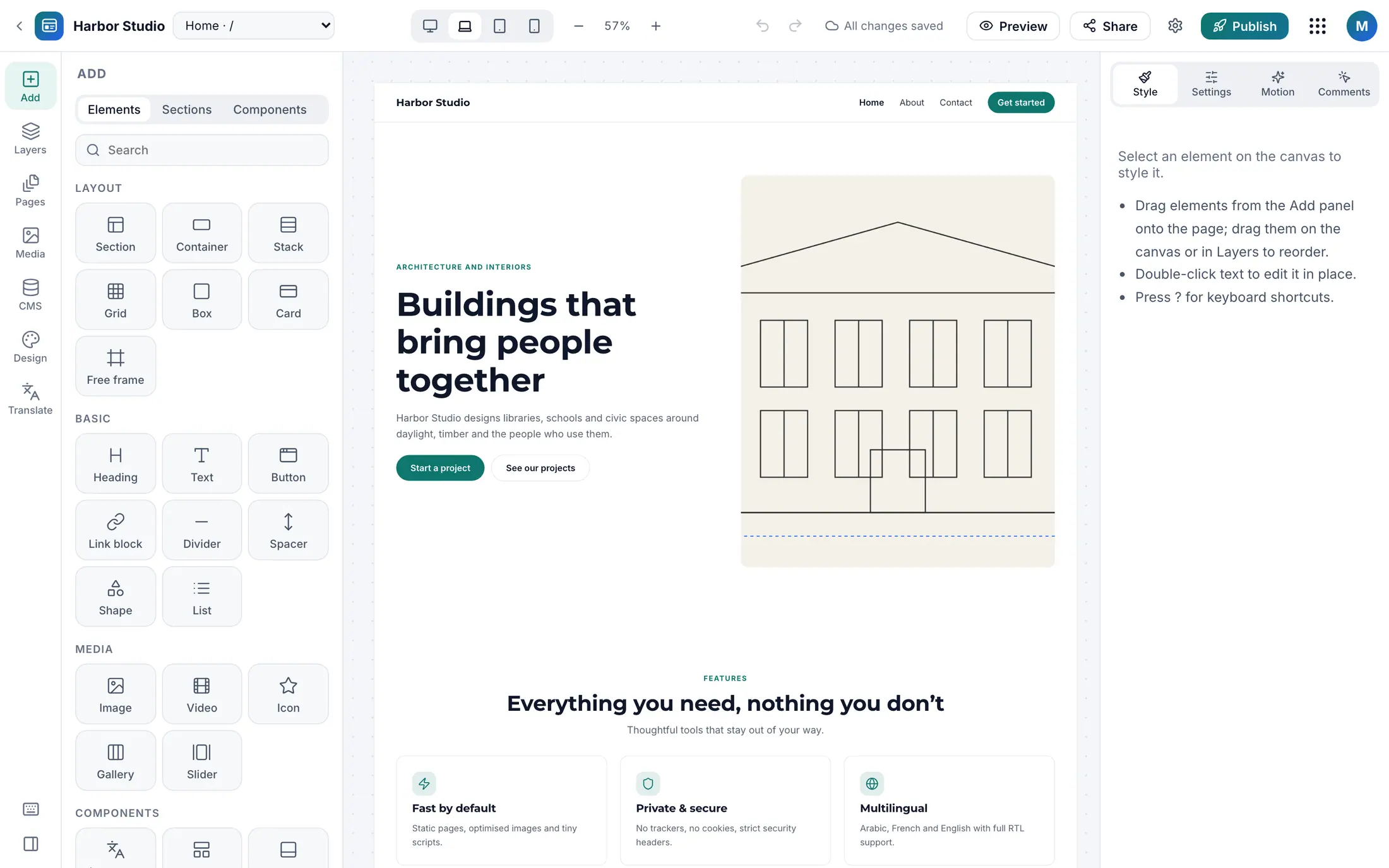
Task: Open the Comments tab
Action: coord(1344,85)
